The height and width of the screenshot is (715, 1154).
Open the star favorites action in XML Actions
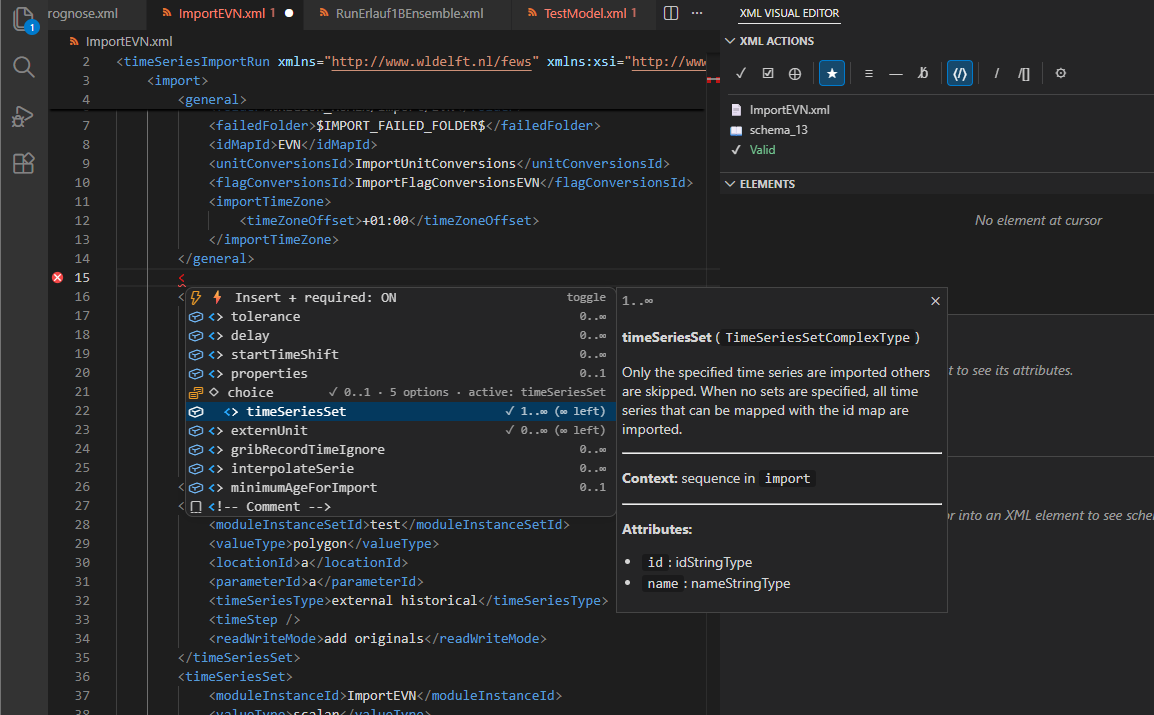(831, 73)
